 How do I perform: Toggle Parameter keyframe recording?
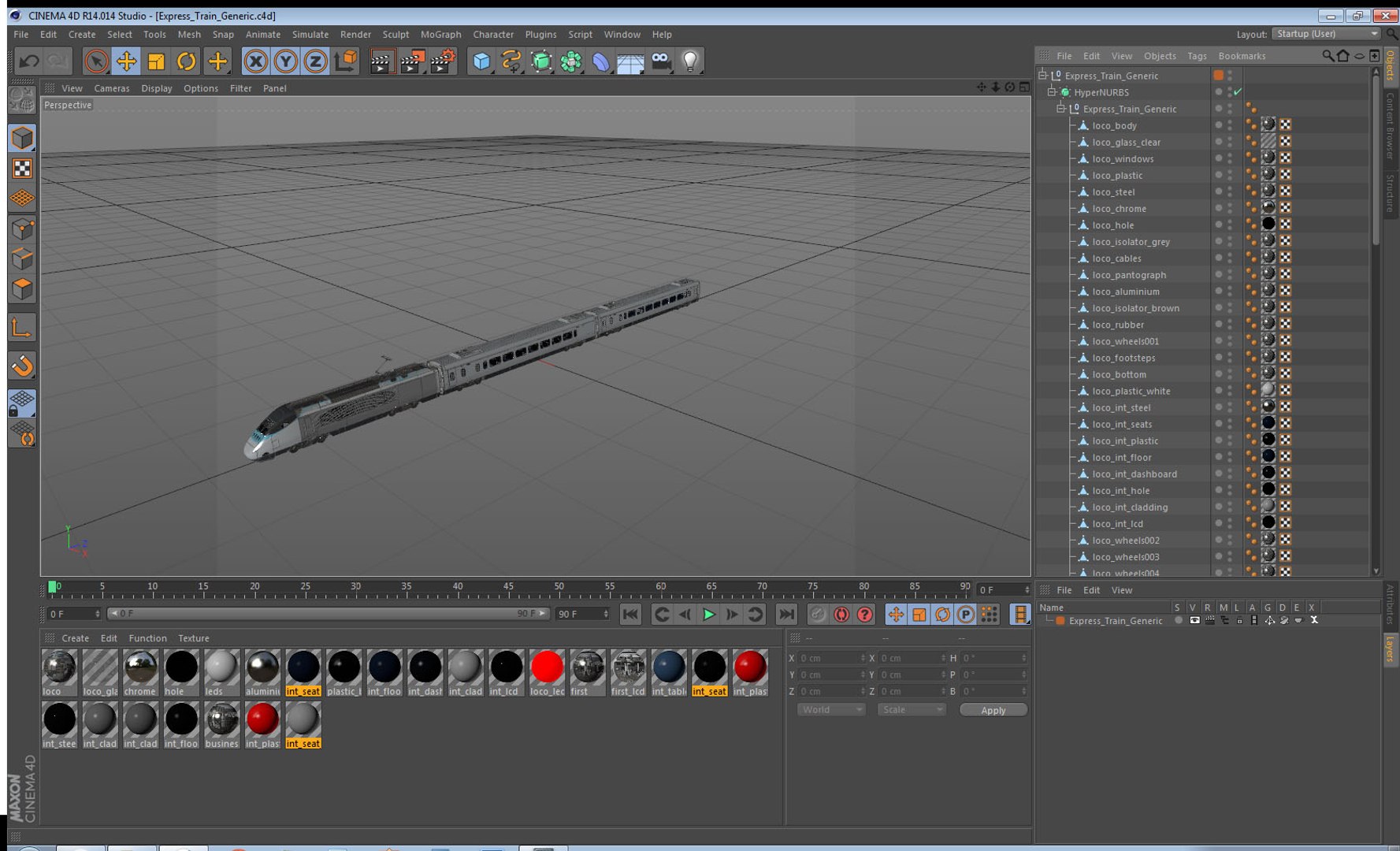tap(966, 615)
